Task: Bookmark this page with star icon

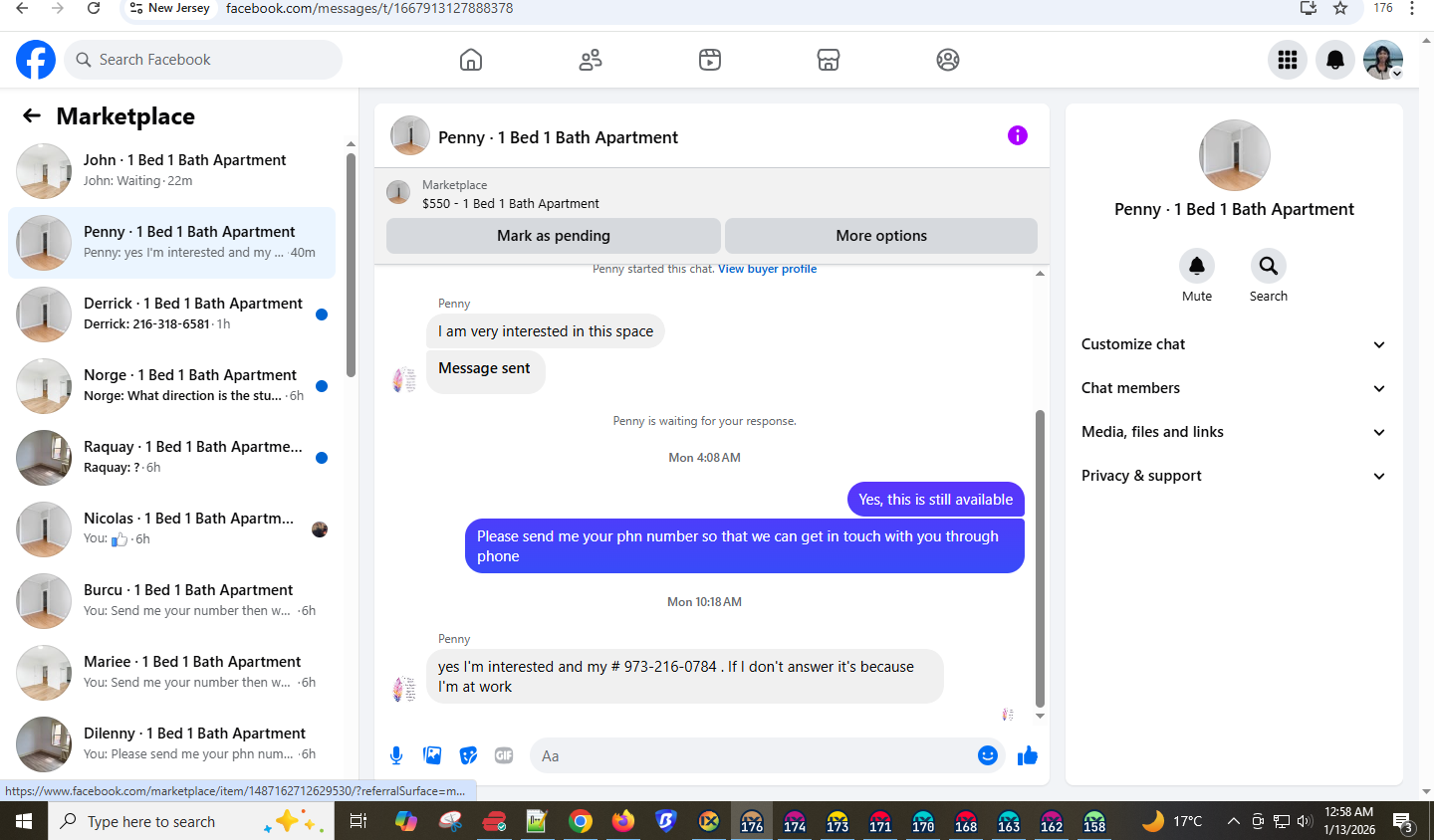Action: point(1340,8)
